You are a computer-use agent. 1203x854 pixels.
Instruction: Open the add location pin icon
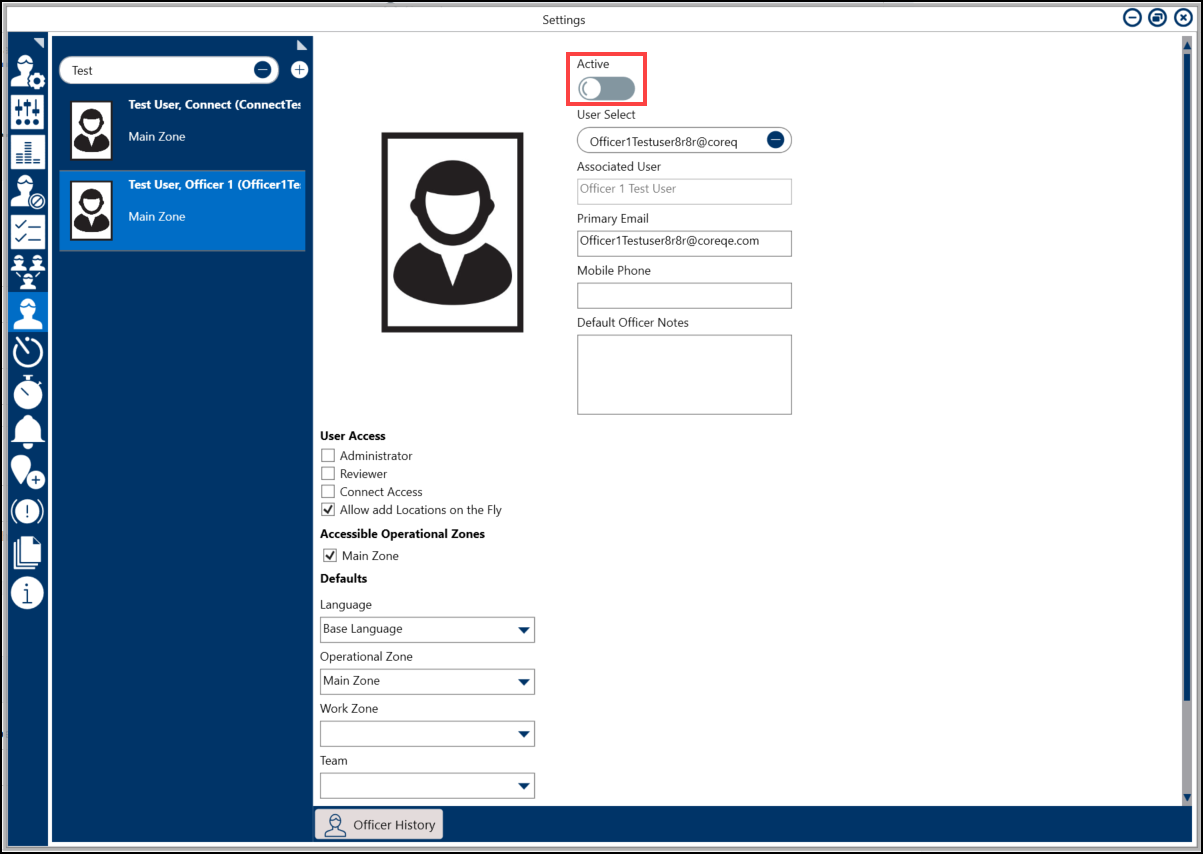(27, 471)
